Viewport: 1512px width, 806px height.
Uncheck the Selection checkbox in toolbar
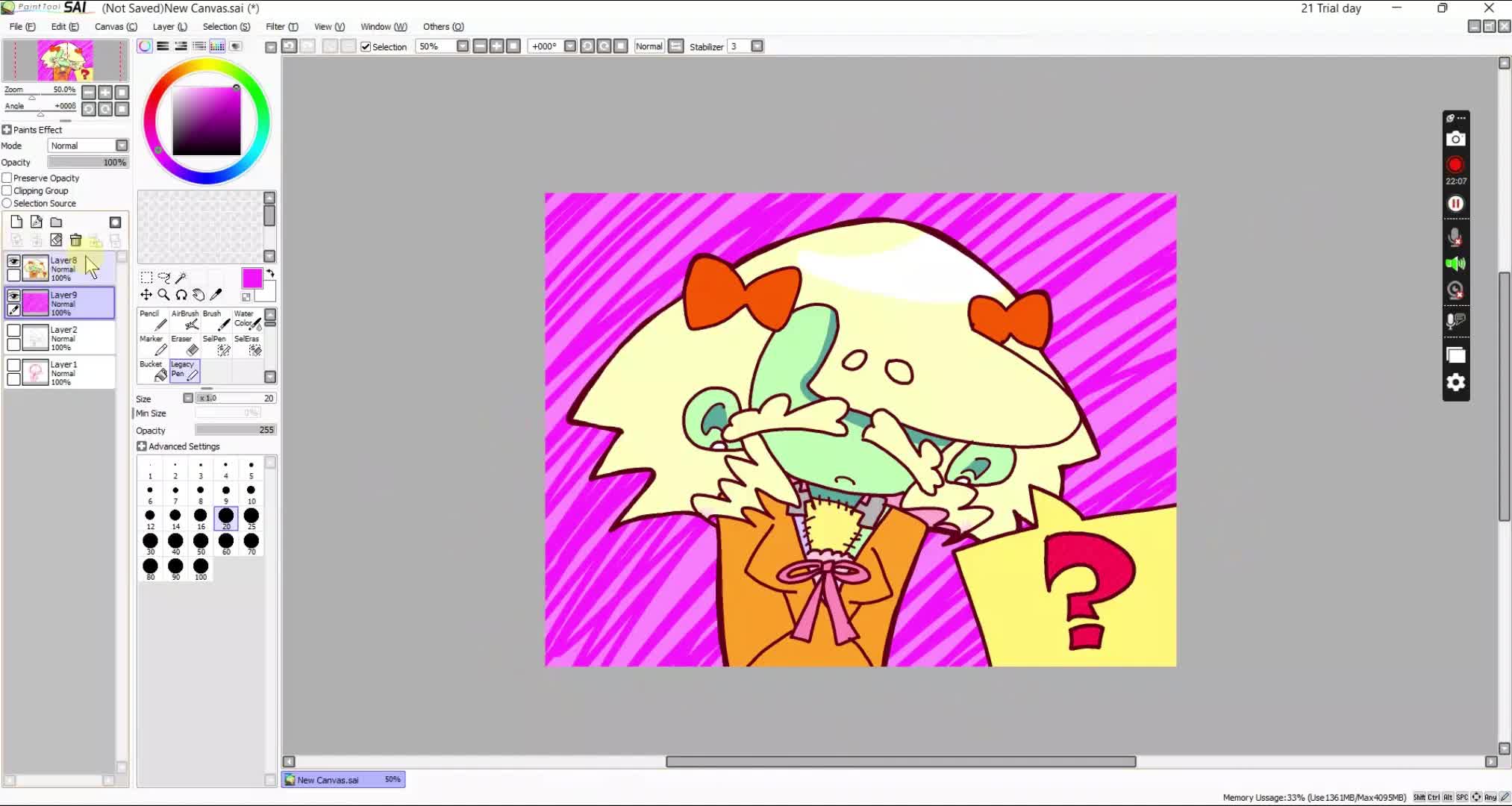(366, 46)
